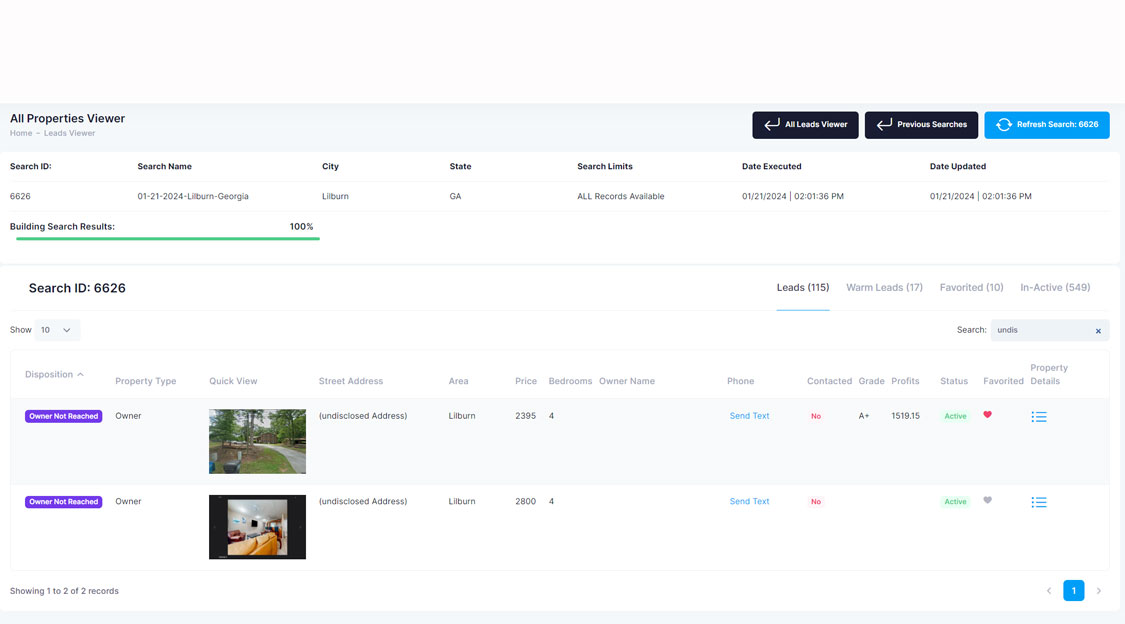Go to next page arrow
The height and width of the screenshot is (624, 1125).
1098,591
